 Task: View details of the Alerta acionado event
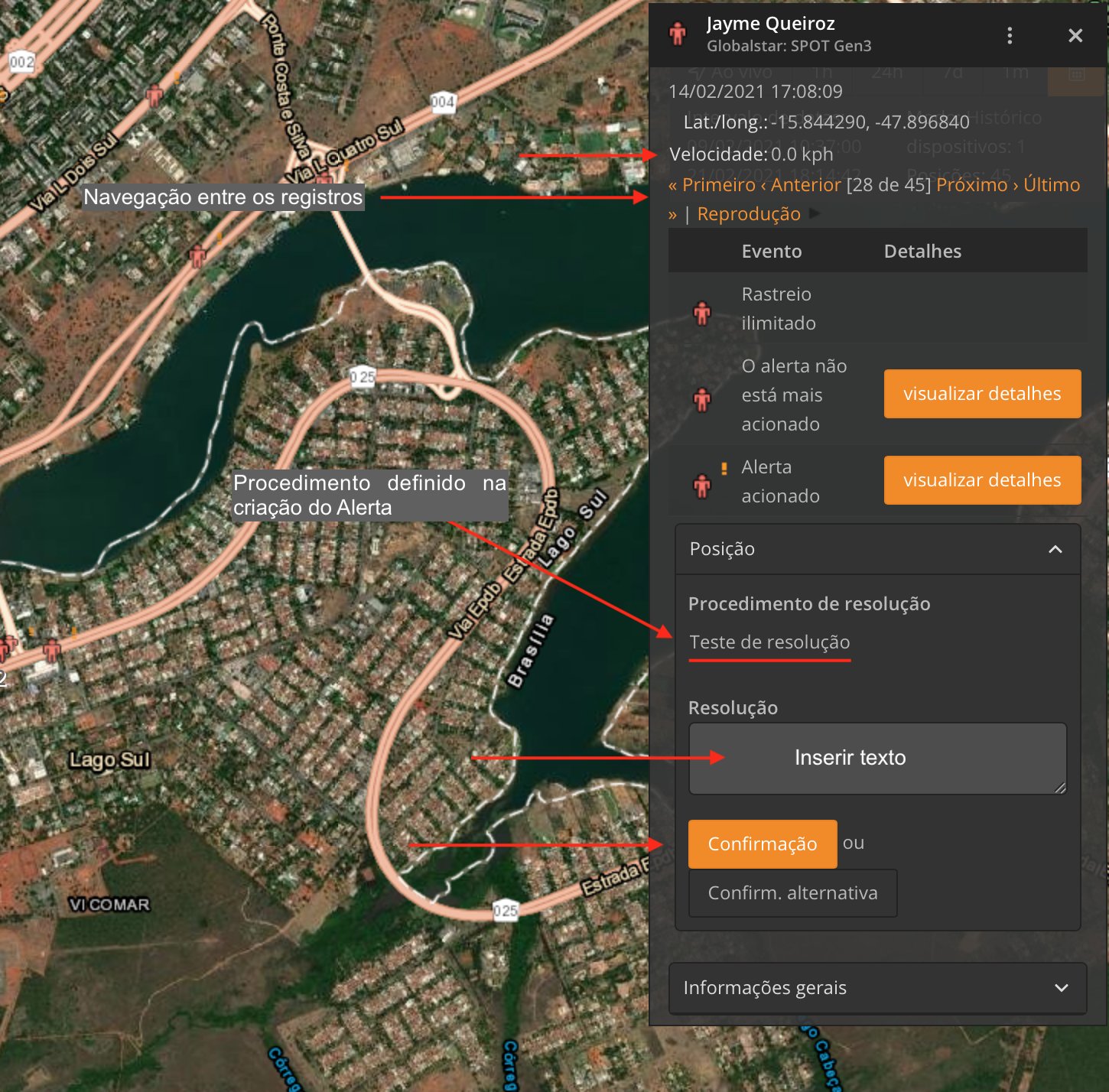(x=982, y=480)
